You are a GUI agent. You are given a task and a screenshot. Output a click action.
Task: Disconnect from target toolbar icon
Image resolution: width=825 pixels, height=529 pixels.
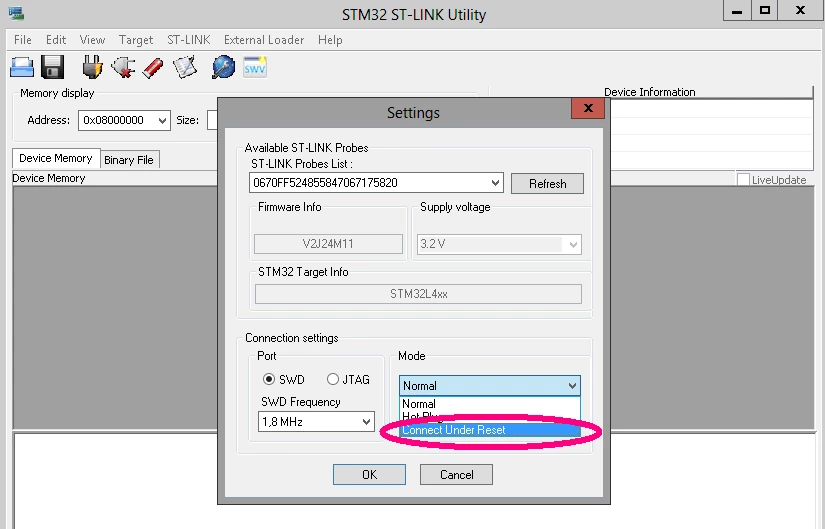[x=123, y=67]
